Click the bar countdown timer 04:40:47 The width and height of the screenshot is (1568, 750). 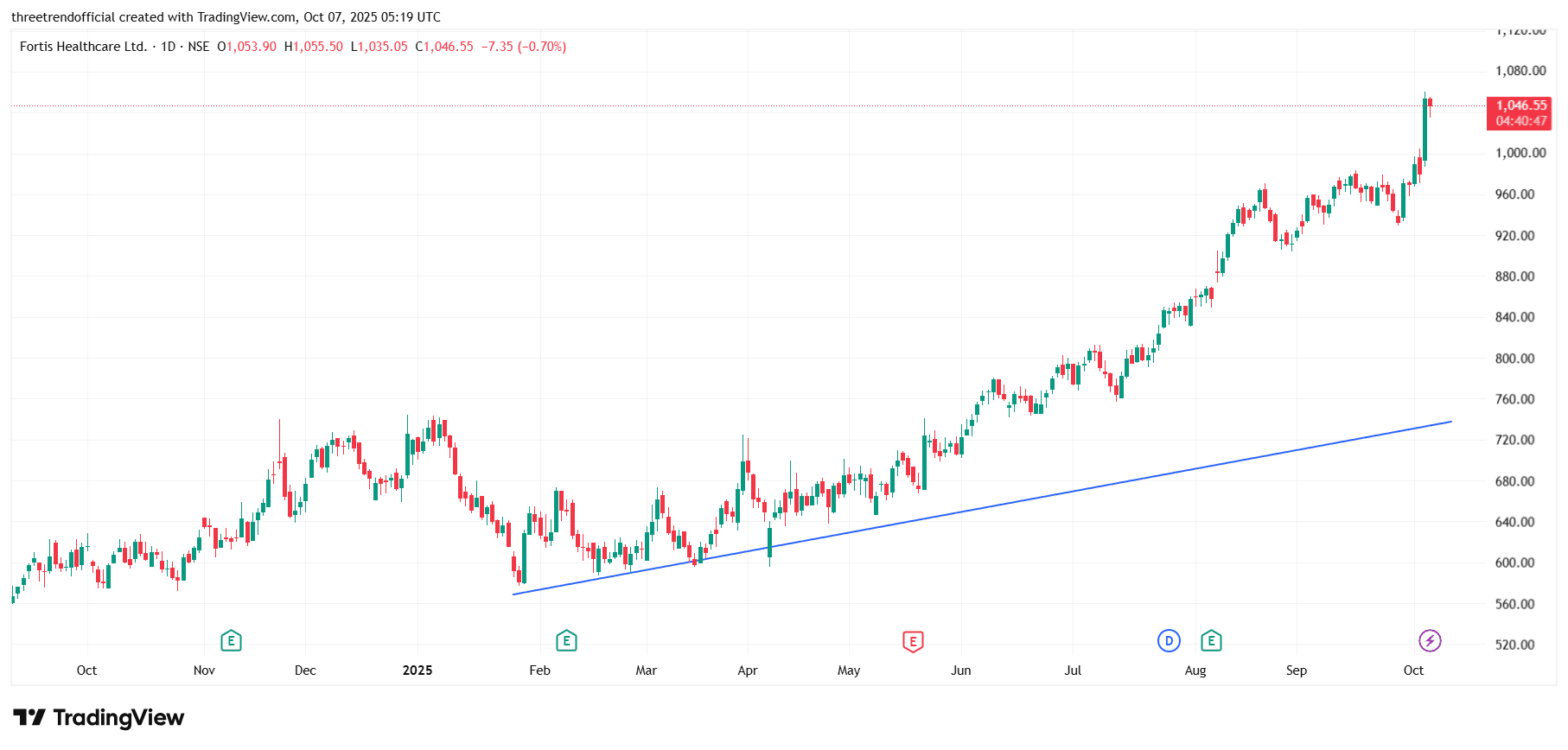[1521, 121]
